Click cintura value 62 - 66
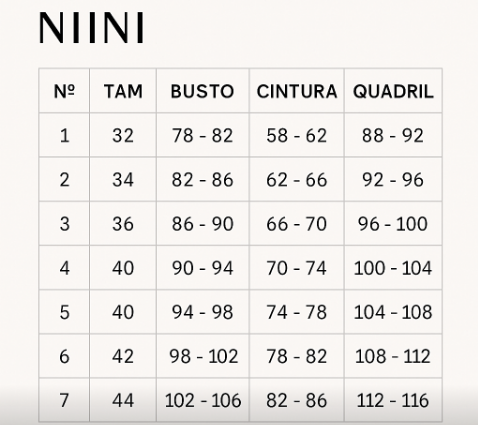 [297, 180]
